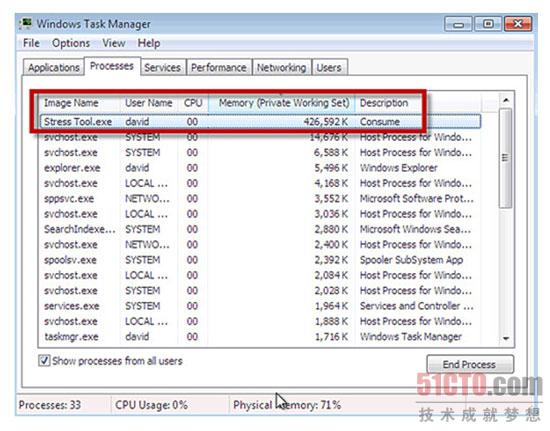Viewport: 550px width, 431px height.
Task: Click Processes: 33 in status bar
Action: (x=50, y=405)
